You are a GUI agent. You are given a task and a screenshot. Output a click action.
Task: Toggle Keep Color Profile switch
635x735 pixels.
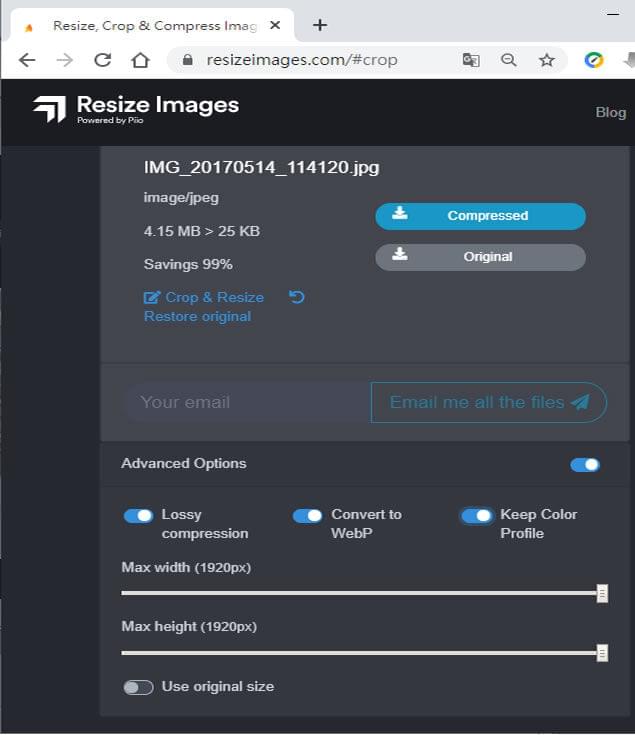(477, 516)
